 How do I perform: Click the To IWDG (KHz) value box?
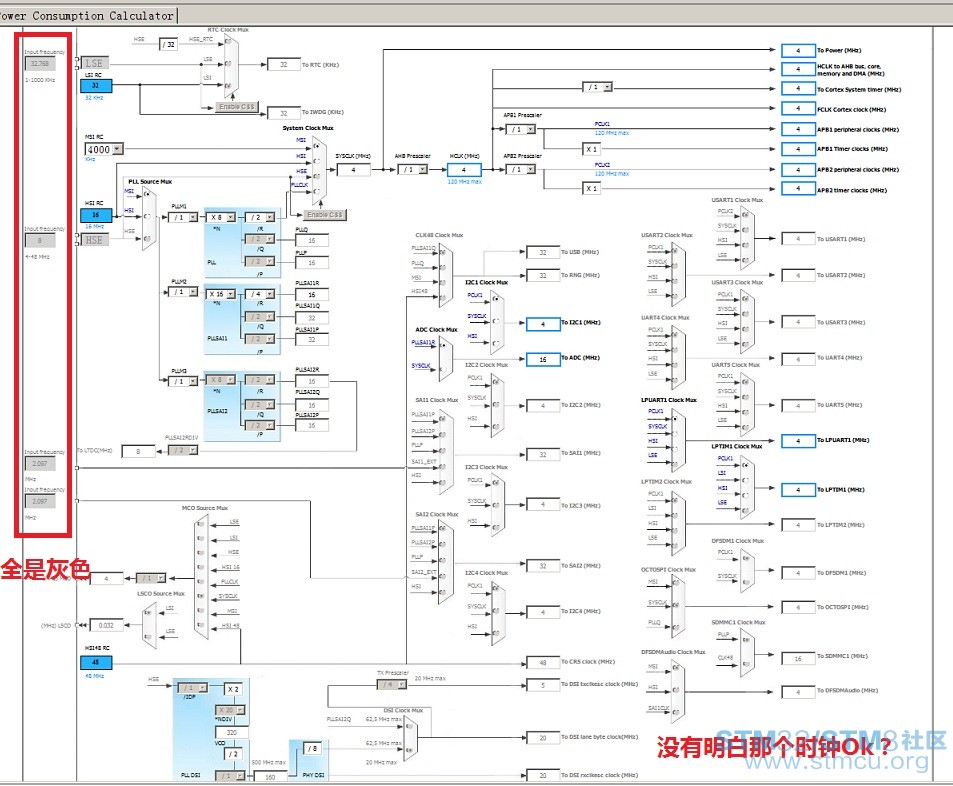click(283, 113)
